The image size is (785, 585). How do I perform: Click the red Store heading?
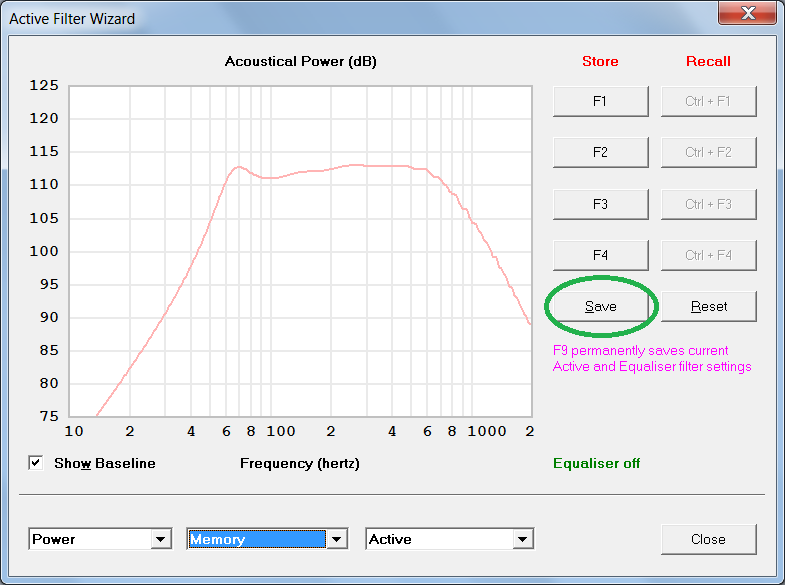coord(600,61)
